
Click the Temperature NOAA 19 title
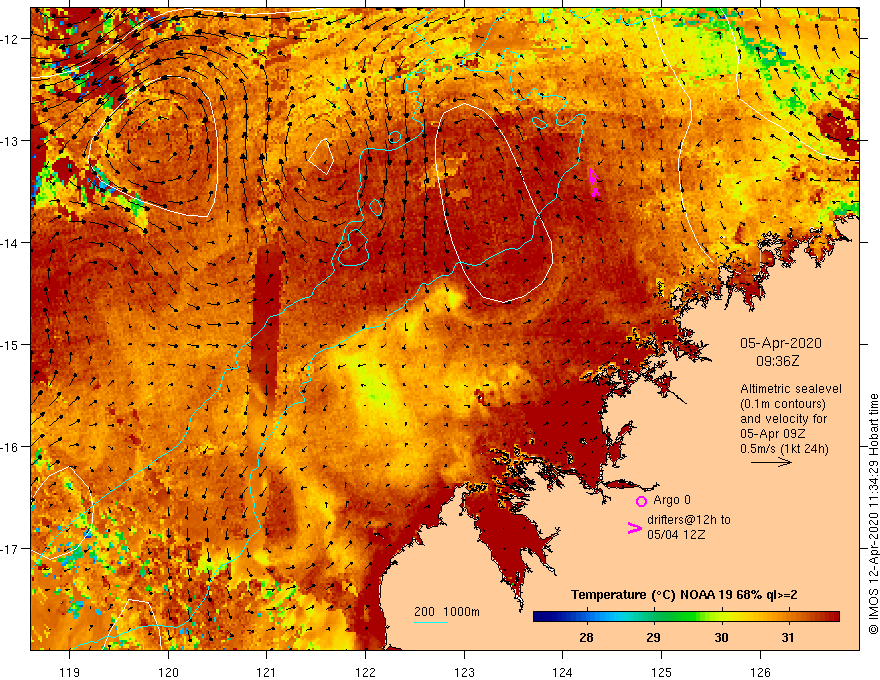click(x=684, y=595)
